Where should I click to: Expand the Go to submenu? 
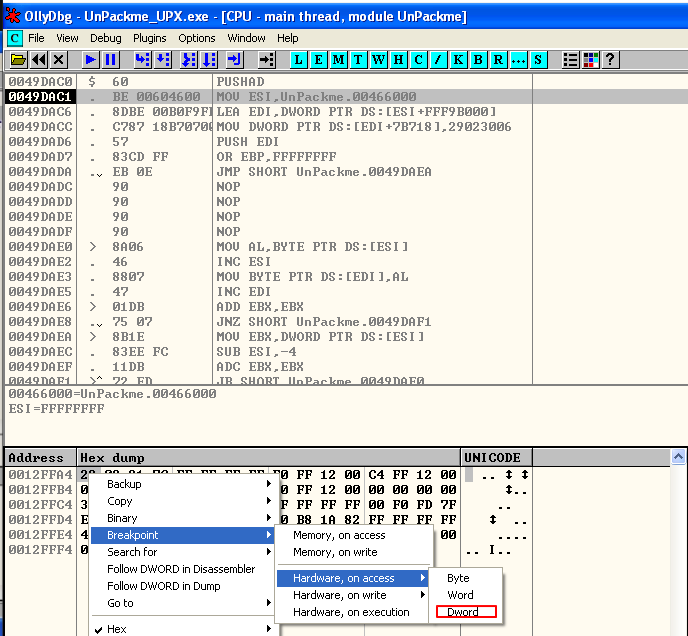tap(183, 603)
